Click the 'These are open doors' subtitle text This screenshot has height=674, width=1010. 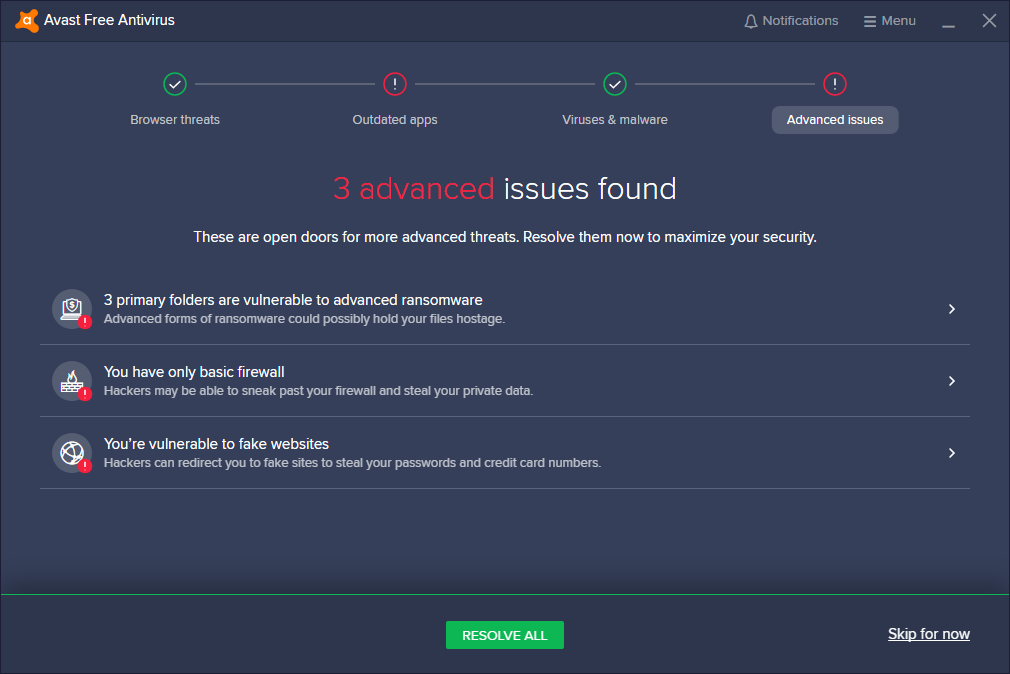pyautogui.click(x=505, y=237)
